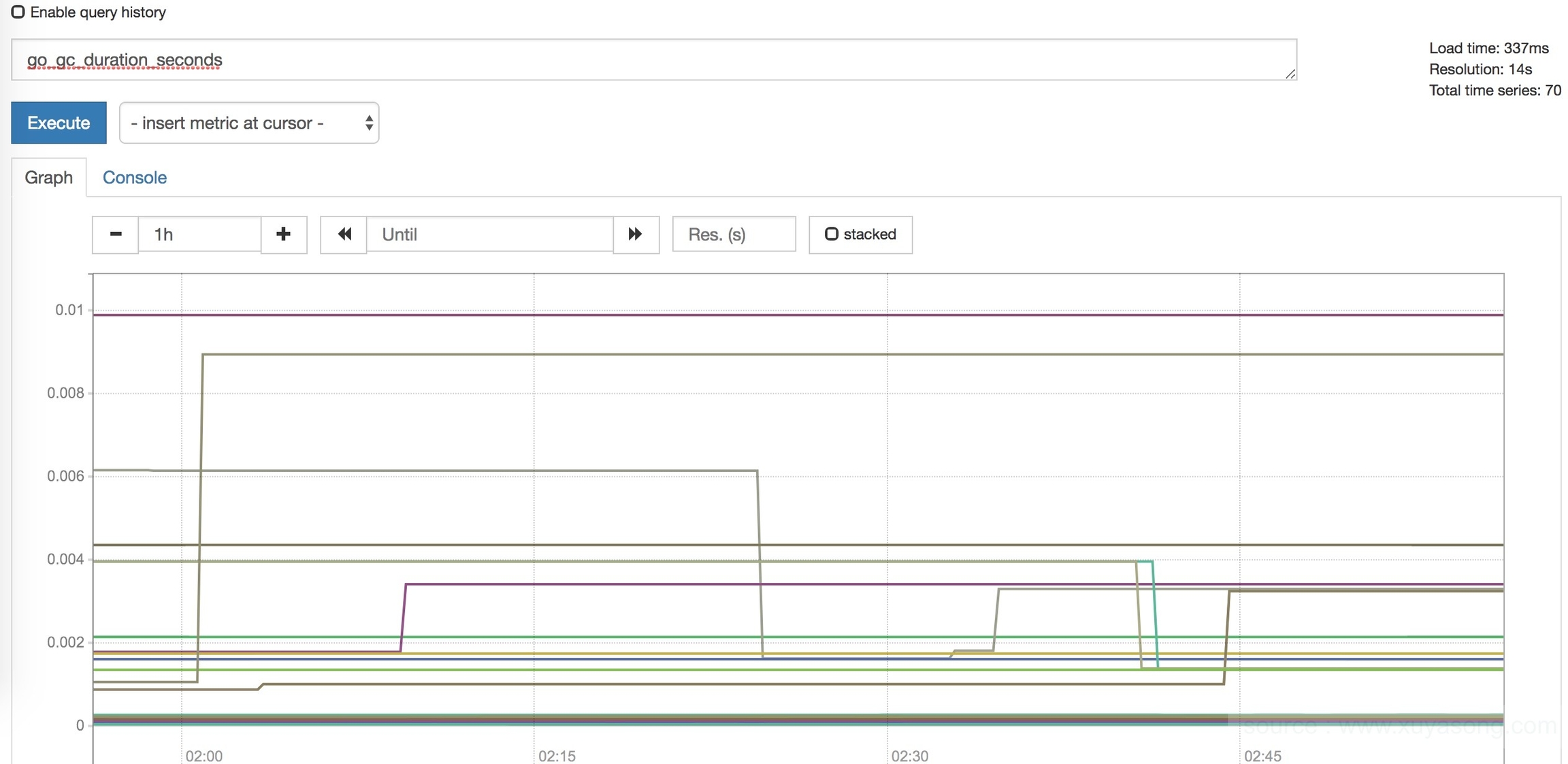Click the 02:30 time axis label
Image resolution: width=1568 pixels, height=764 pixels.
point(909,756)
